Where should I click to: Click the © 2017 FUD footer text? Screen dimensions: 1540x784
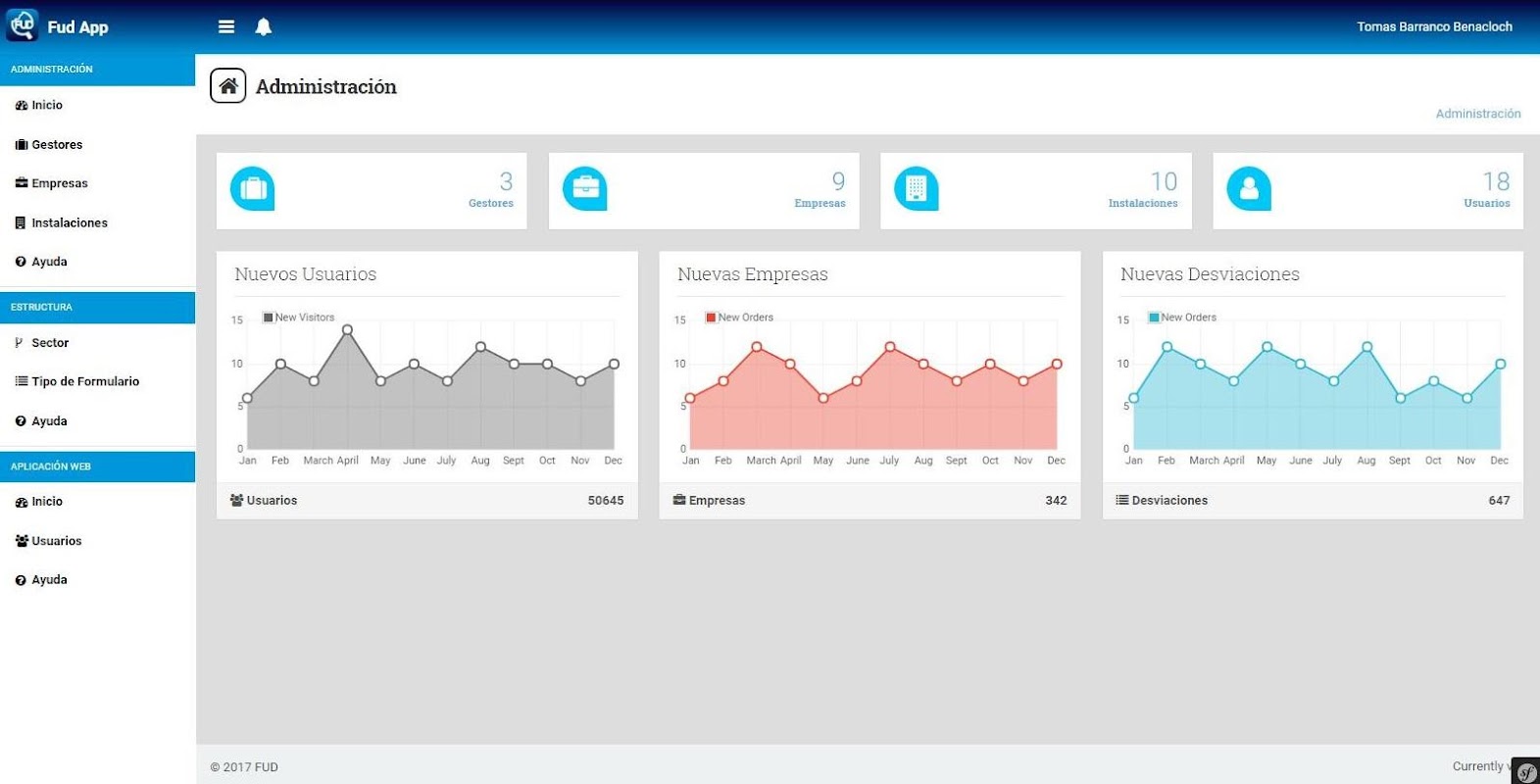(x=244, y=767)
